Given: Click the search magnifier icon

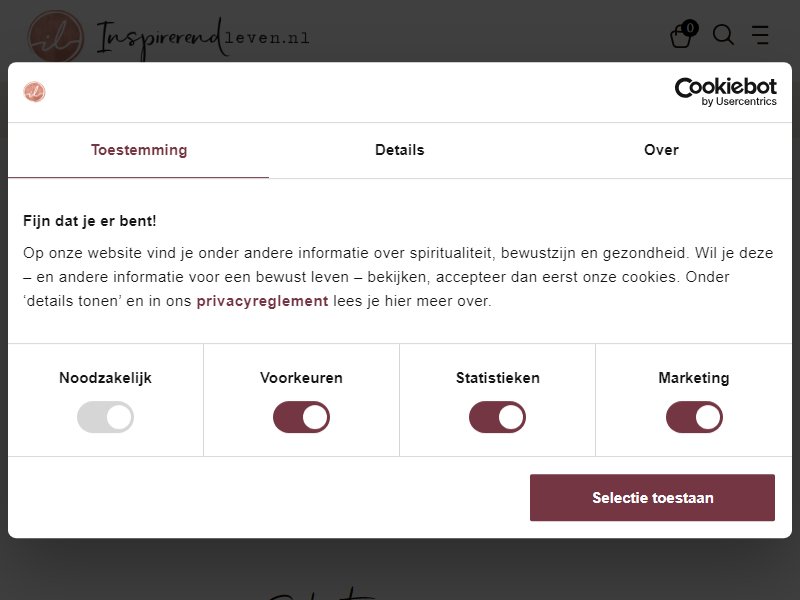Looking at the screenshot, I should coord(723,35).
